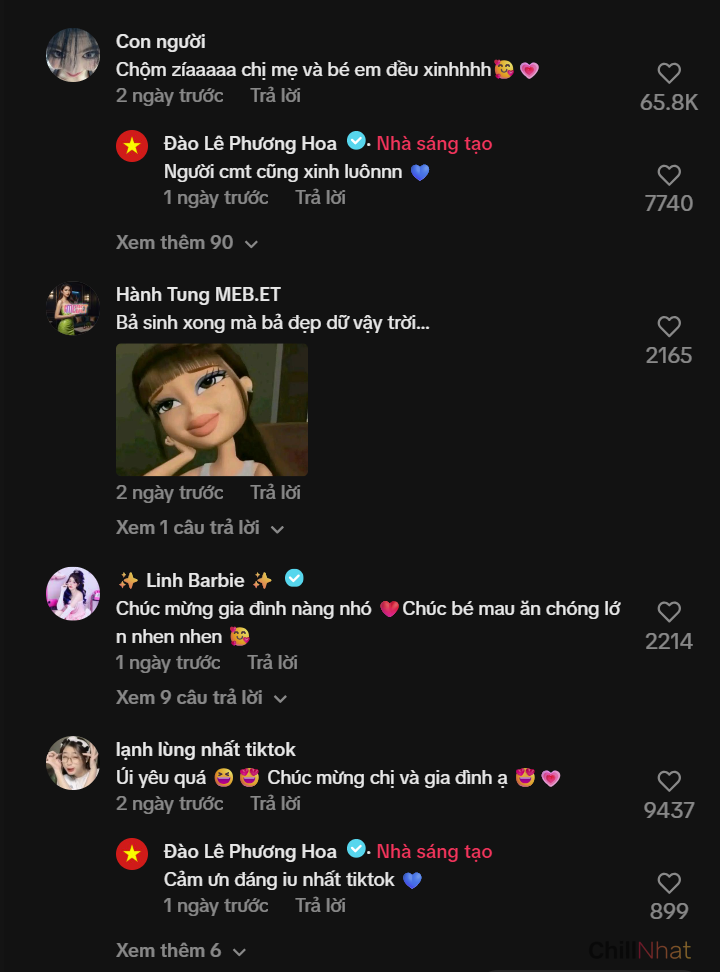Like Đào Lê Phương Hoa's reply "Người cmt cũng xinh luônnn"
The height and width of the screenshot is (972, 720).
click(669, 175)
